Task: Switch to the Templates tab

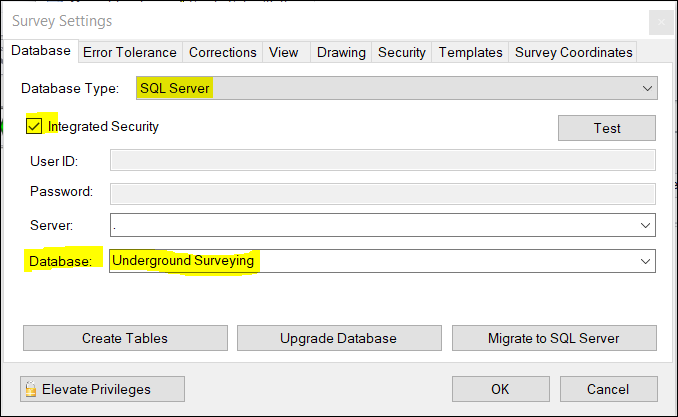Action: [471, 52]
